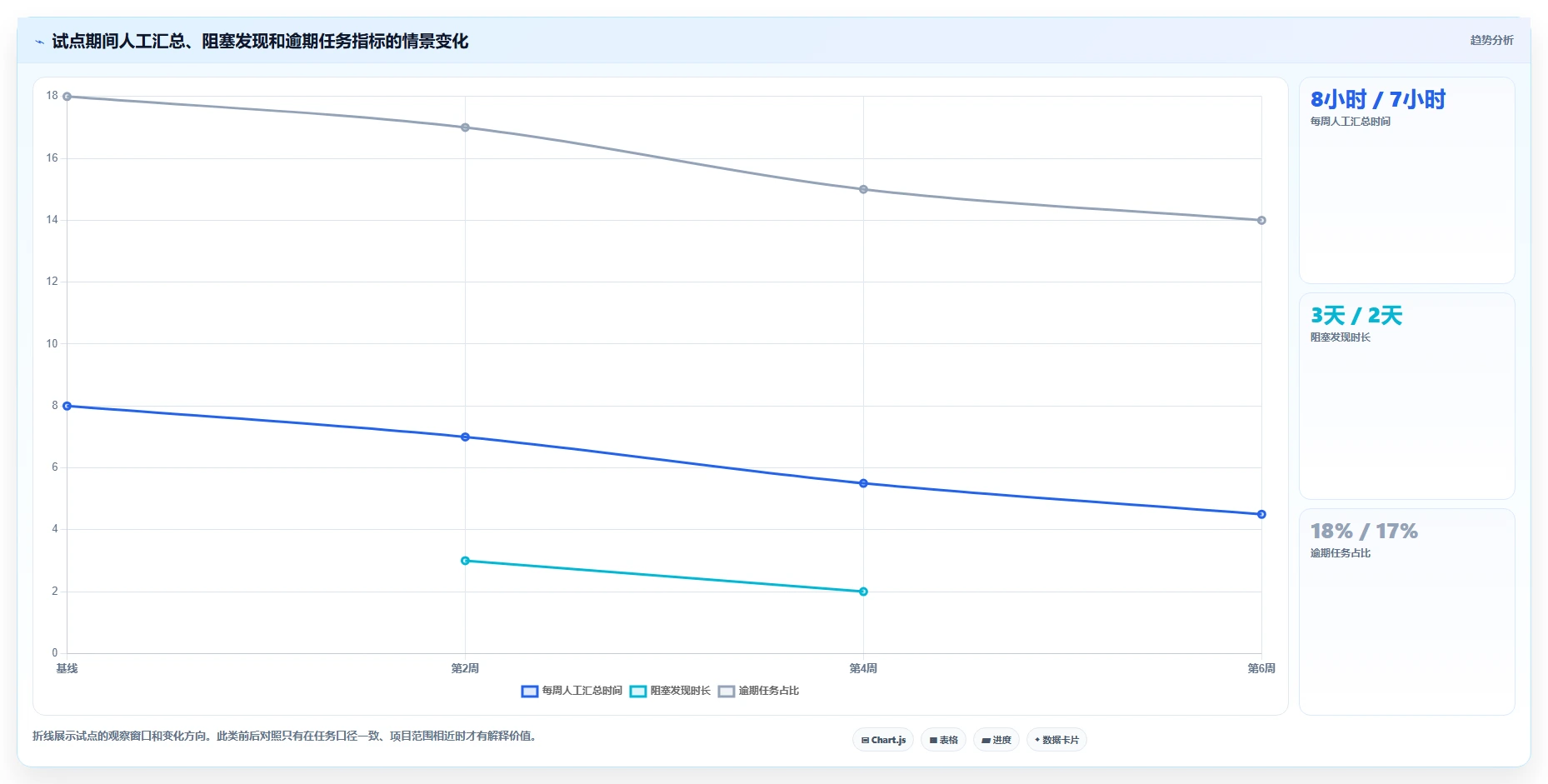Select the blue 第6周 data point at 4.5

click(1261, 514)
